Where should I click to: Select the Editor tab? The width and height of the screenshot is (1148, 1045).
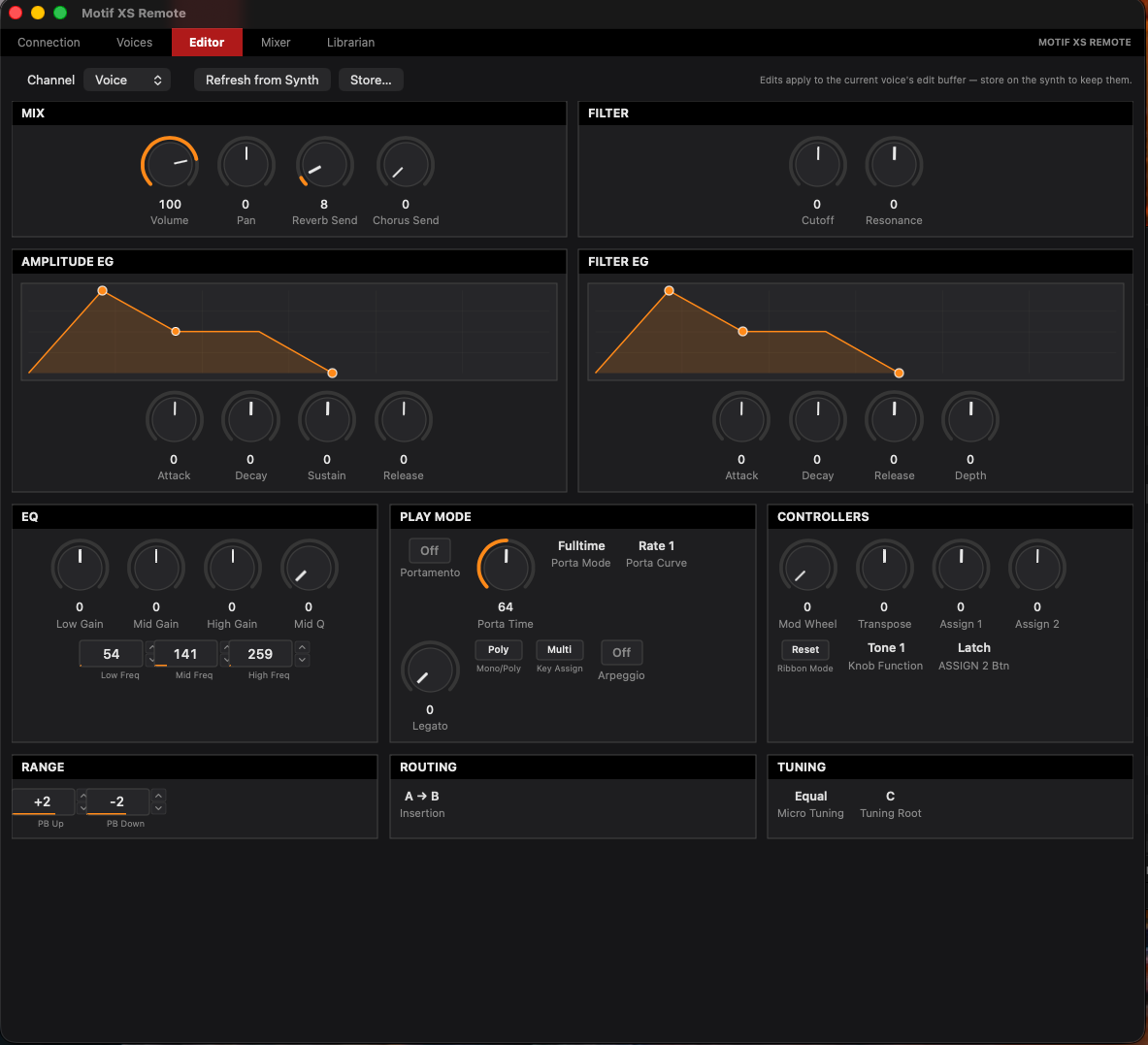(208, 43)
